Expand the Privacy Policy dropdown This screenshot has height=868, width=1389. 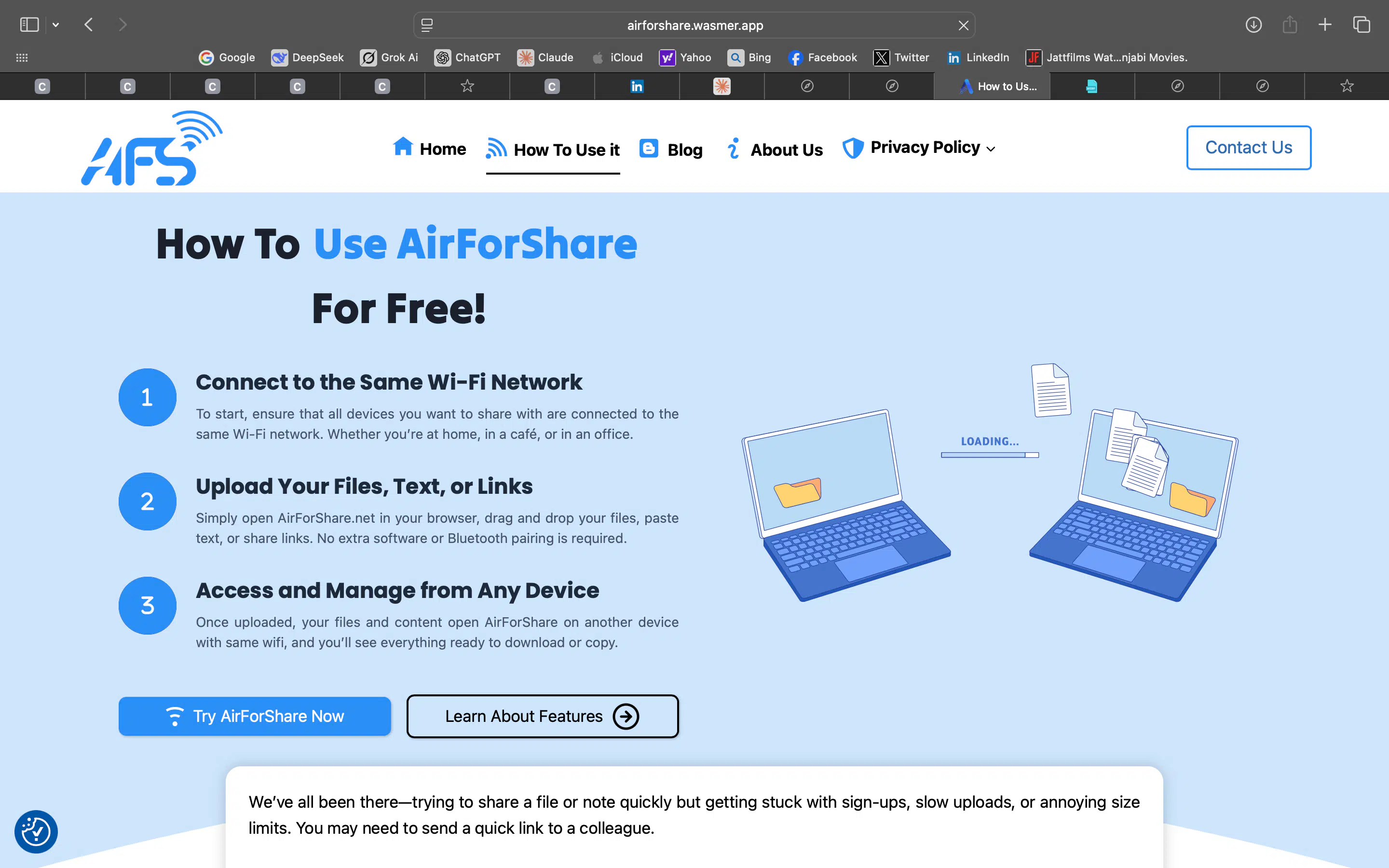coord(991,148)
